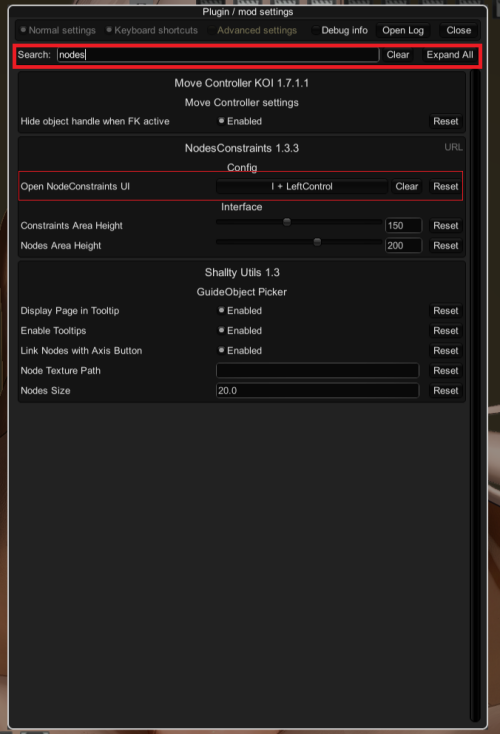Collapse the Shallty Utils 1.3 section header

(242, 272)
